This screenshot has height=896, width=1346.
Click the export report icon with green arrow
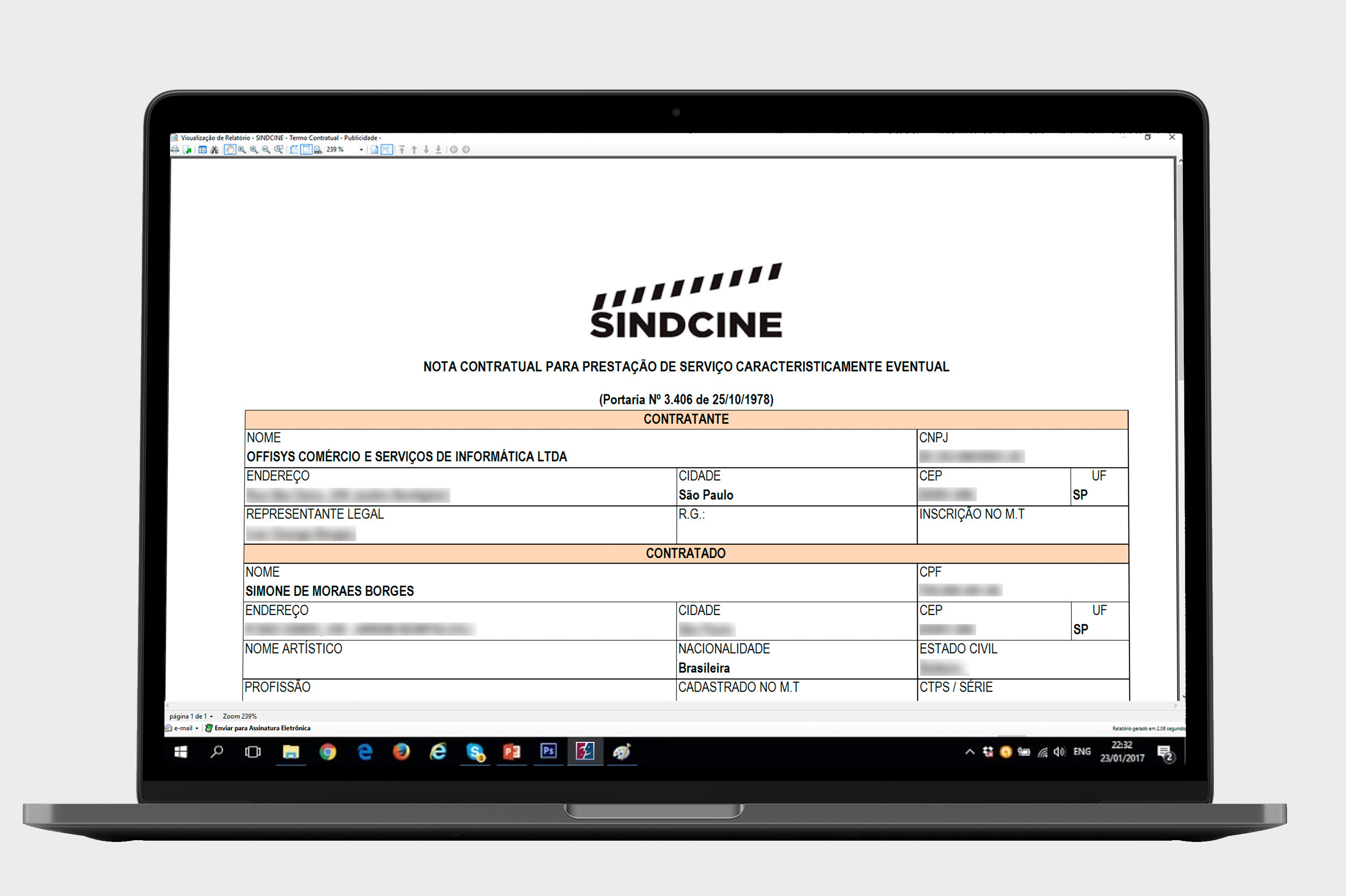pyautogui.click(x=187, y=150)
